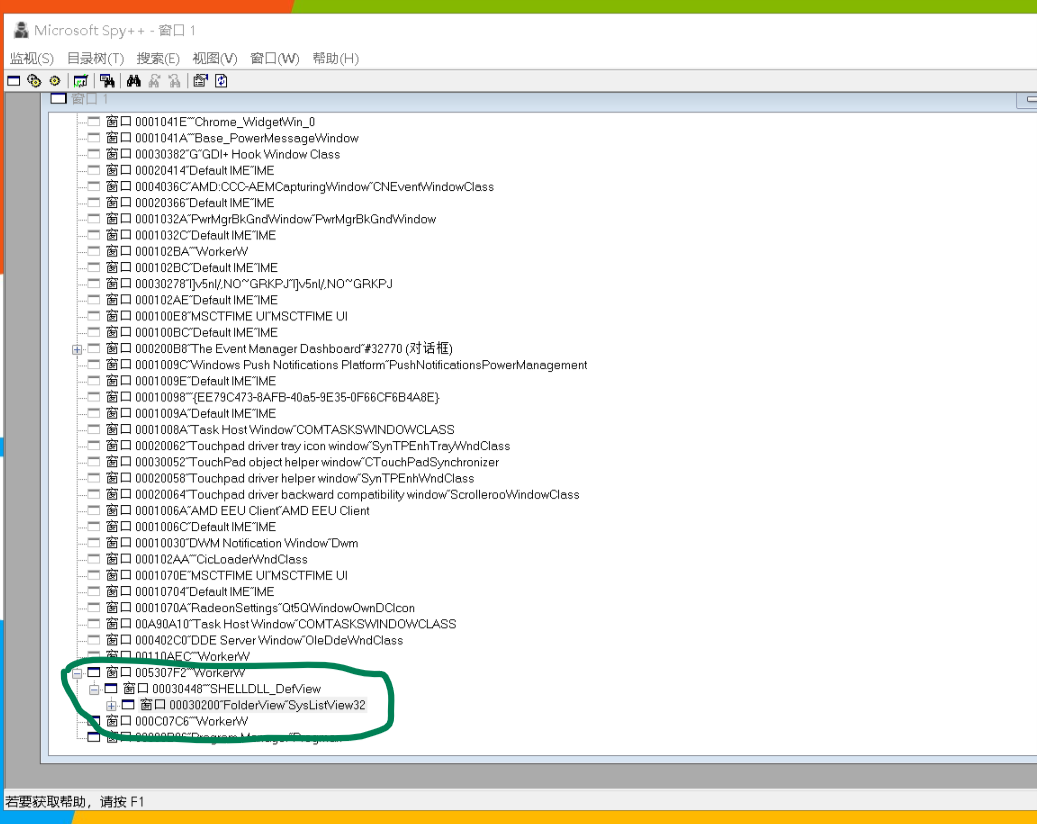Viewport: 1037px width, 824px height.
Task: Select row 000200B8 The Event Manager Dashboard
Action: pyautogui.click(x=279, y=349)
